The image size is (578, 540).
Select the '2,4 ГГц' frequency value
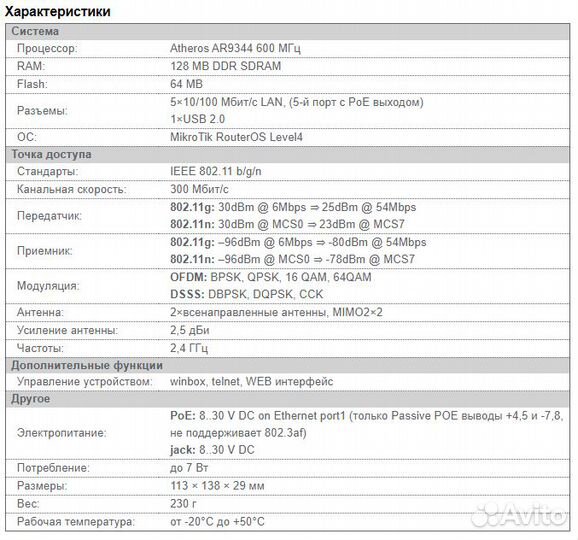[189, 348]
